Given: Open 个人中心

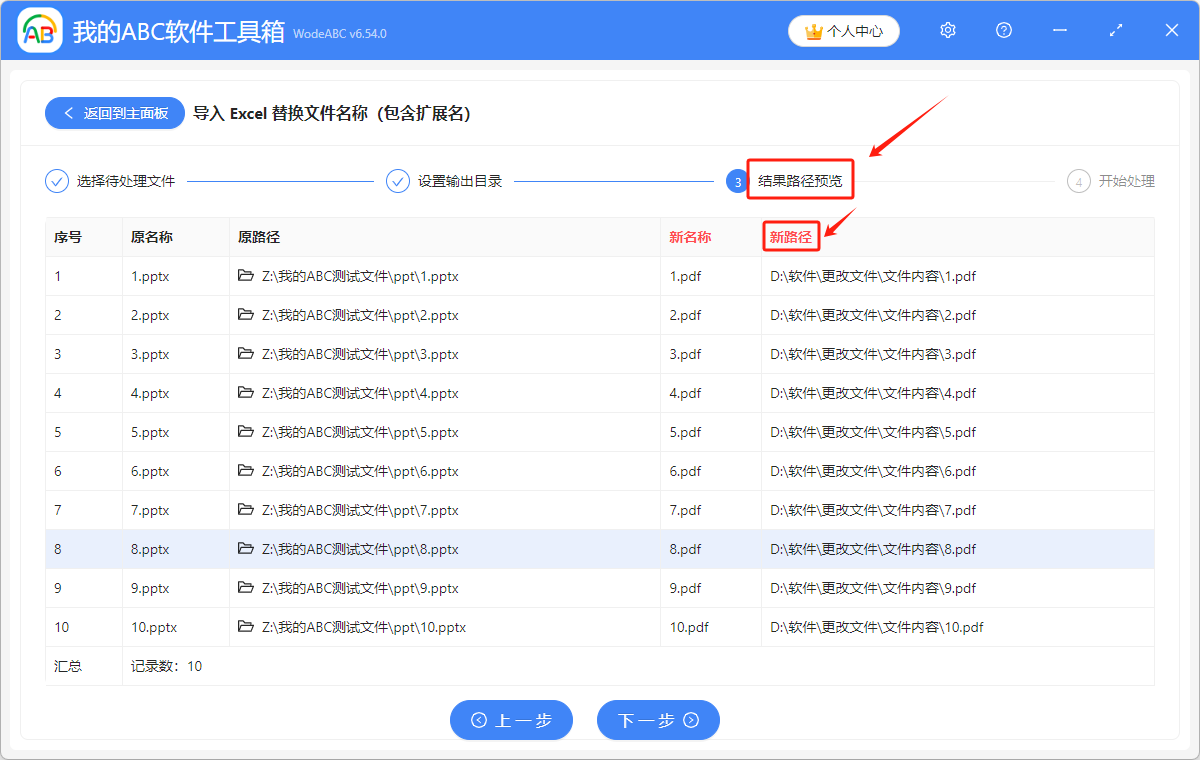Looking at the screenshot, I should [x=843, y=31].
